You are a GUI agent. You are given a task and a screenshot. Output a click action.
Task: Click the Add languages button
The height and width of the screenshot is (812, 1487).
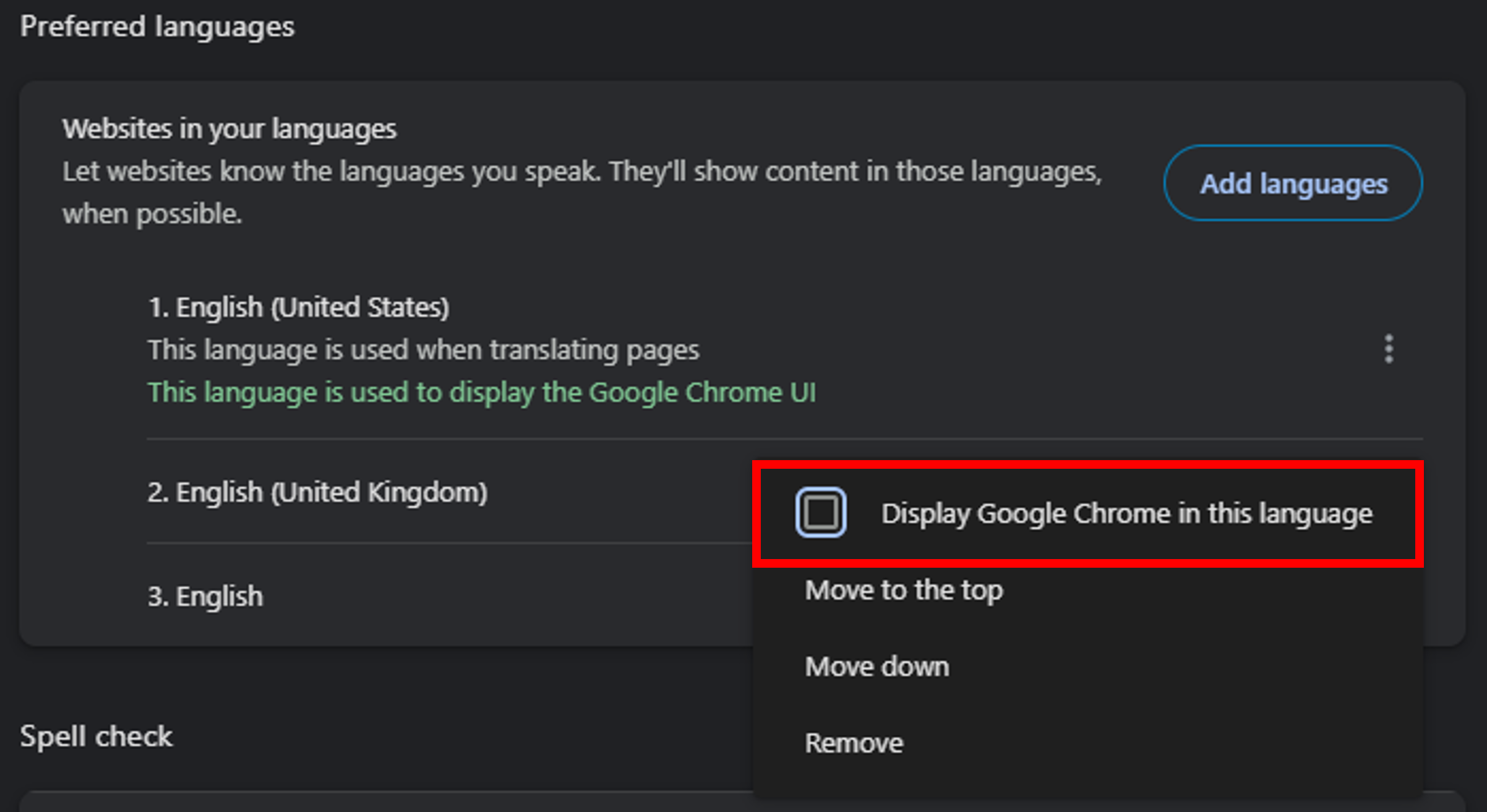click(1293, 183)
